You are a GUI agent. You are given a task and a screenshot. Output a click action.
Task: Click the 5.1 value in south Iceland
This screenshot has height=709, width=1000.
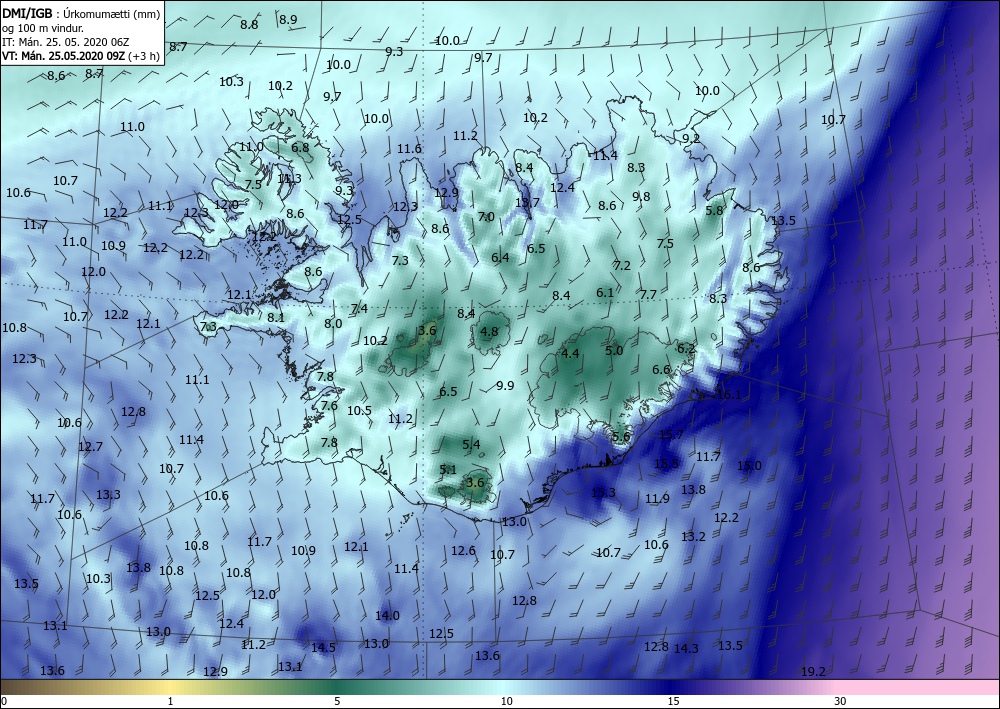[448, 470]
